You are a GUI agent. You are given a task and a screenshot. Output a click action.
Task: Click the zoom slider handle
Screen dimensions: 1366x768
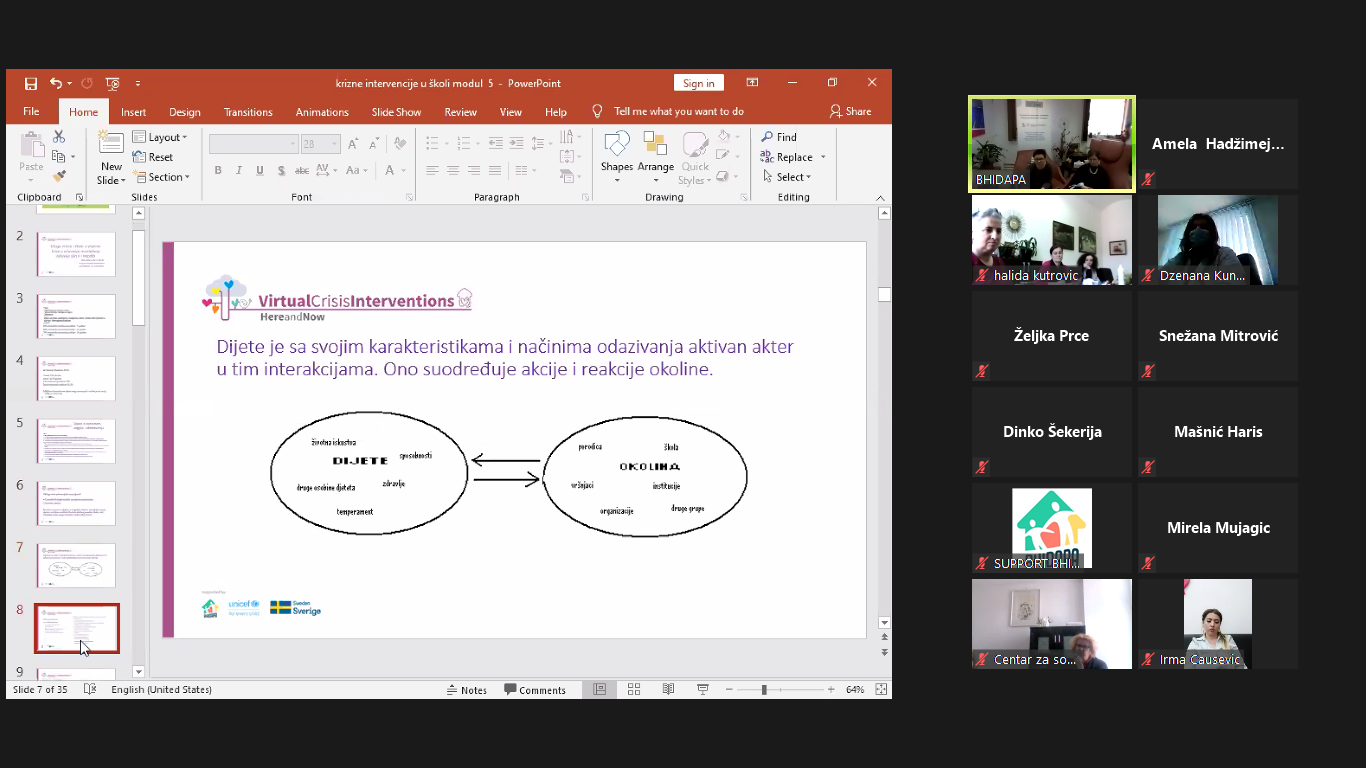click(x=764, y=690)
